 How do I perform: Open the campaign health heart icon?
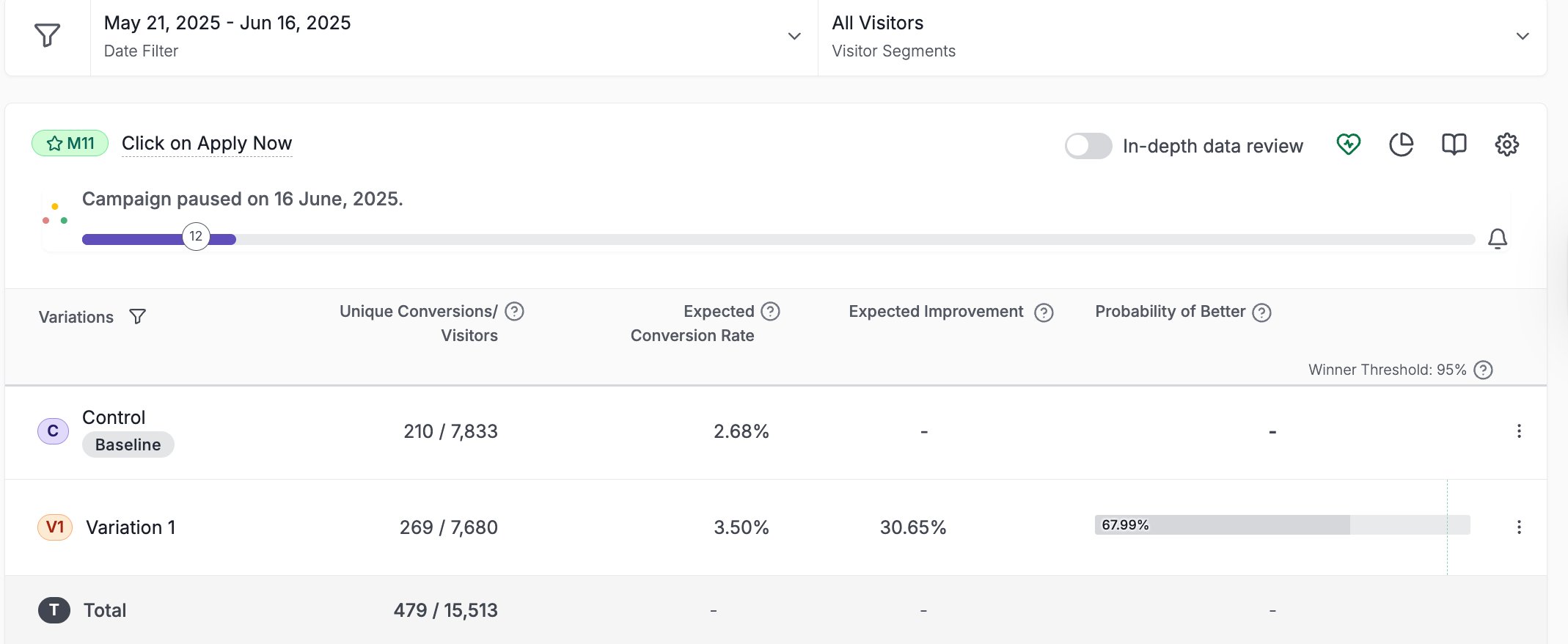pyautogui.click(x=1348, y=144)
